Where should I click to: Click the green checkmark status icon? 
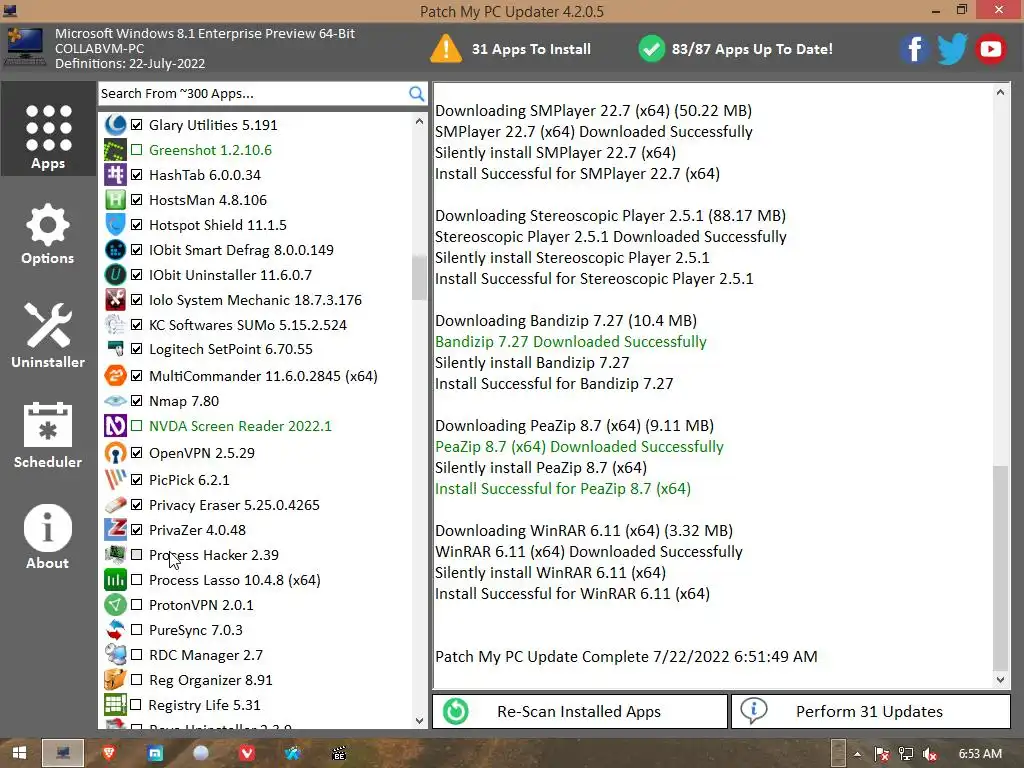coord(651,49)
